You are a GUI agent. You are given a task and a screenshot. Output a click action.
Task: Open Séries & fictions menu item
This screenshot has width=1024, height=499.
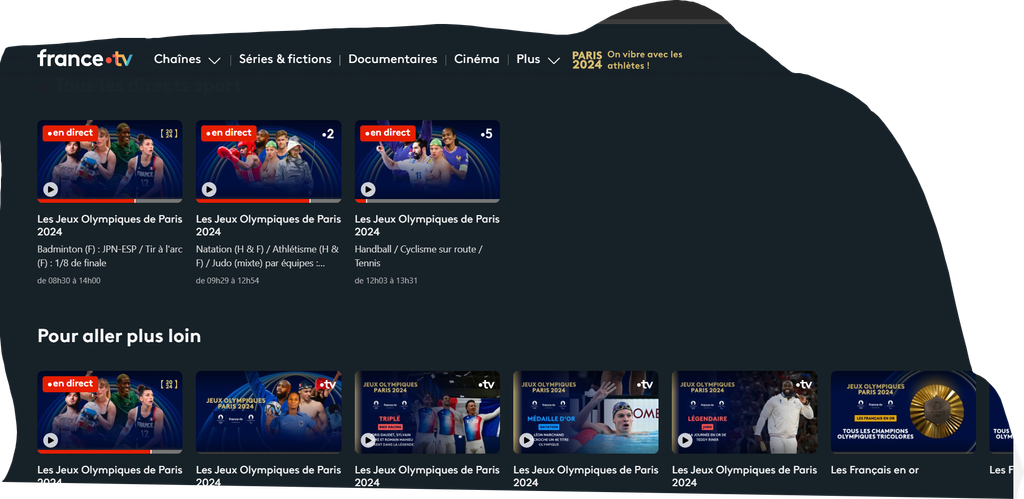[285, 59]
